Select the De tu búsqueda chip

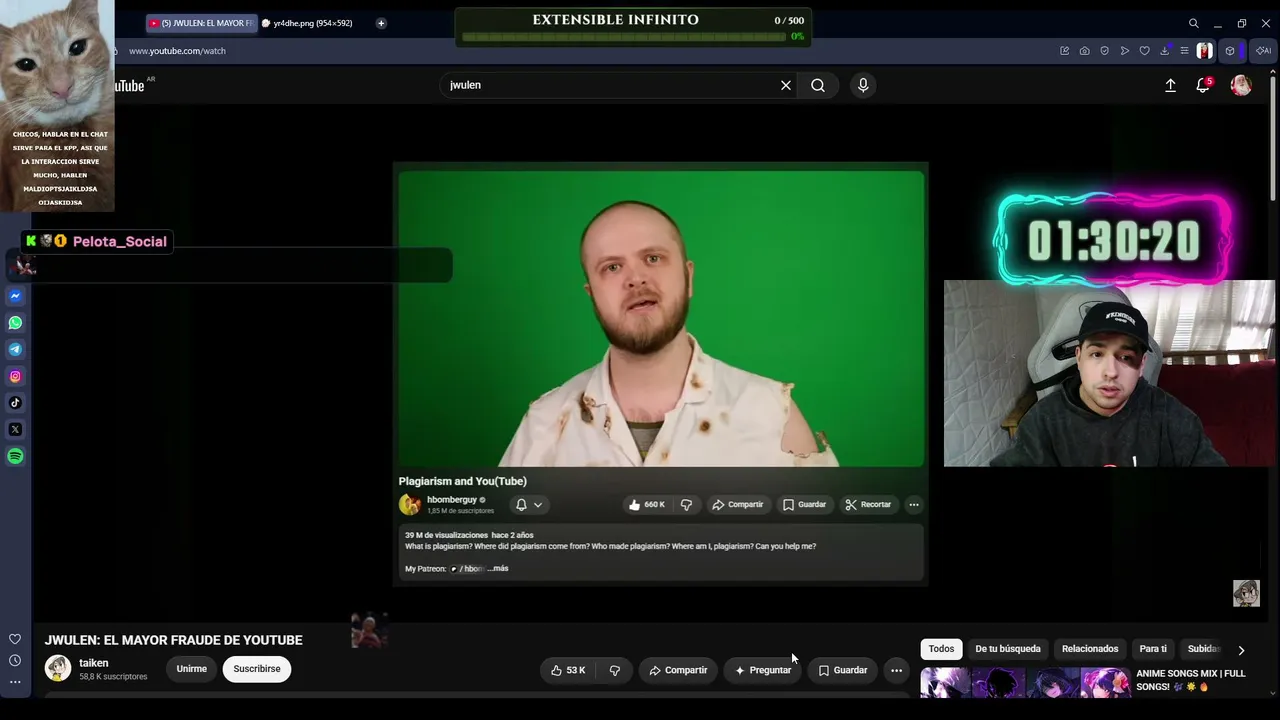click(1008, 649)
